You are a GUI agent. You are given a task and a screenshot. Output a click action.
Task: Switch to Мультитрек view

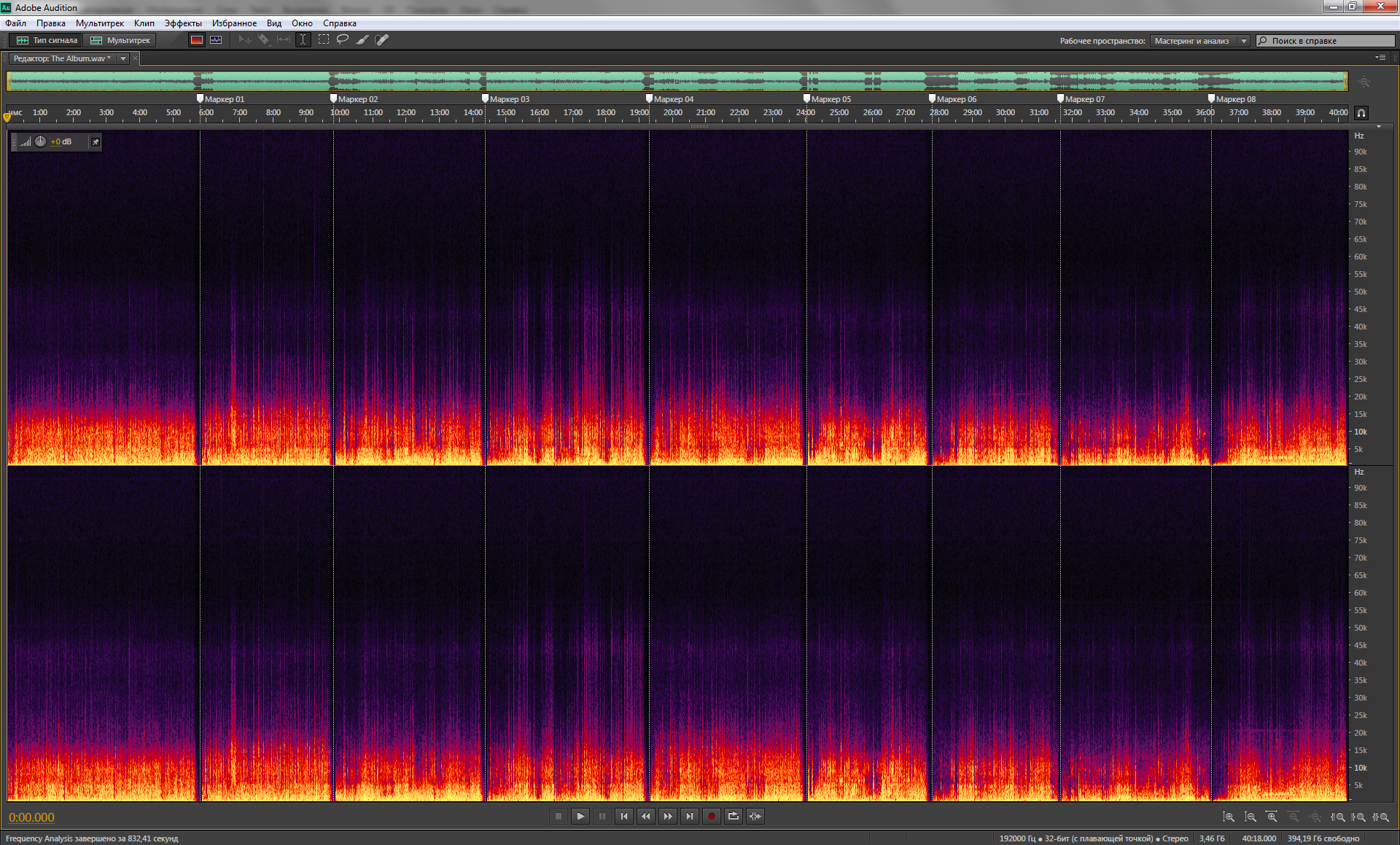pyautogui.click(x=120, y=40)
